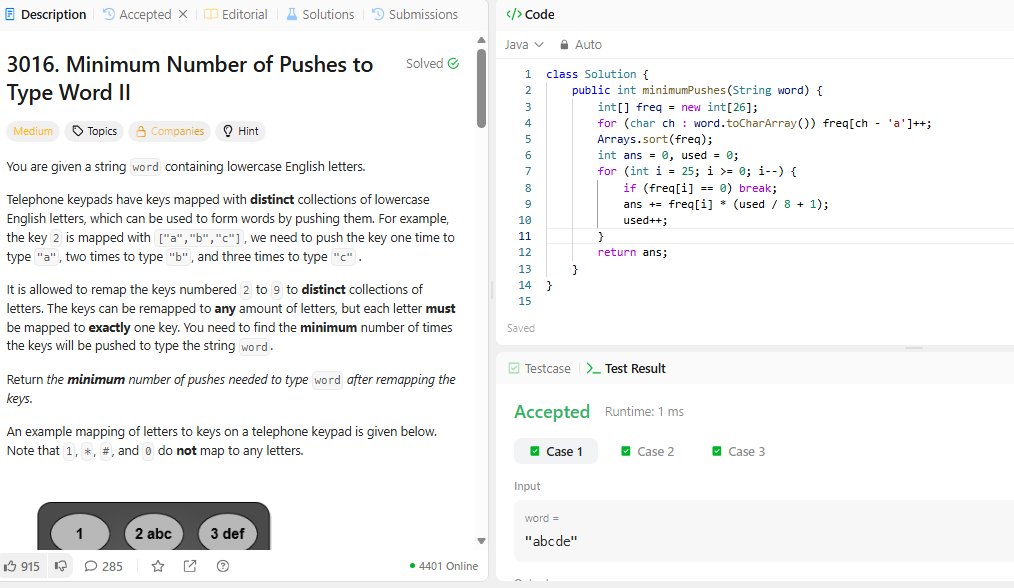
Task: Click the Medium difficulty tag
Action: [33, 131]
